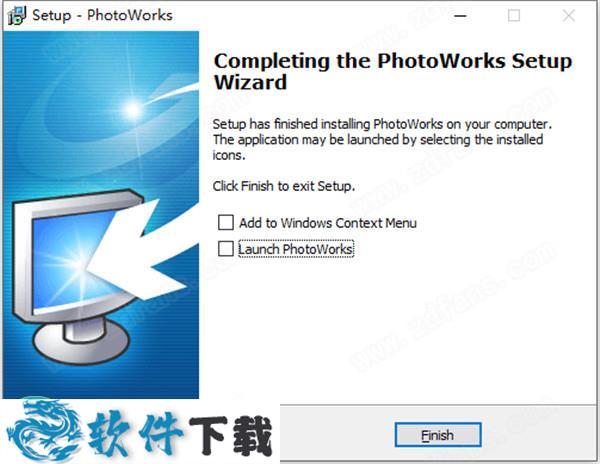Click Finish to exit Setup
This screenshot has height=464, width=600.
438,435
